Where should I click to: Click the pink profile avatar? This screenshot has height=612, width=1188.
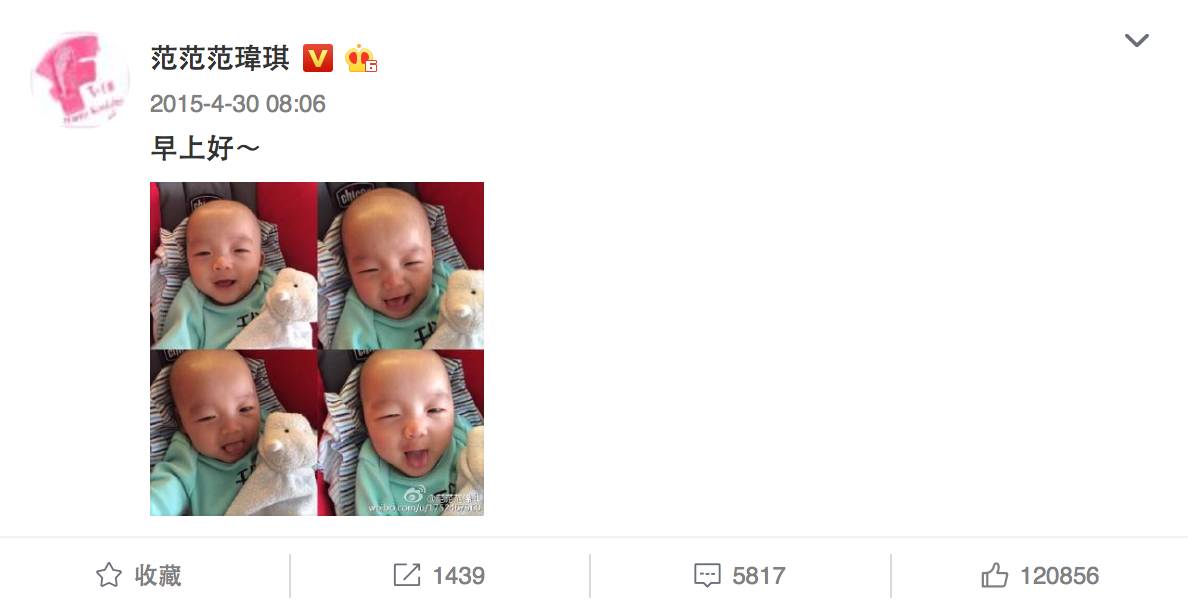click(x=80, y=80)
